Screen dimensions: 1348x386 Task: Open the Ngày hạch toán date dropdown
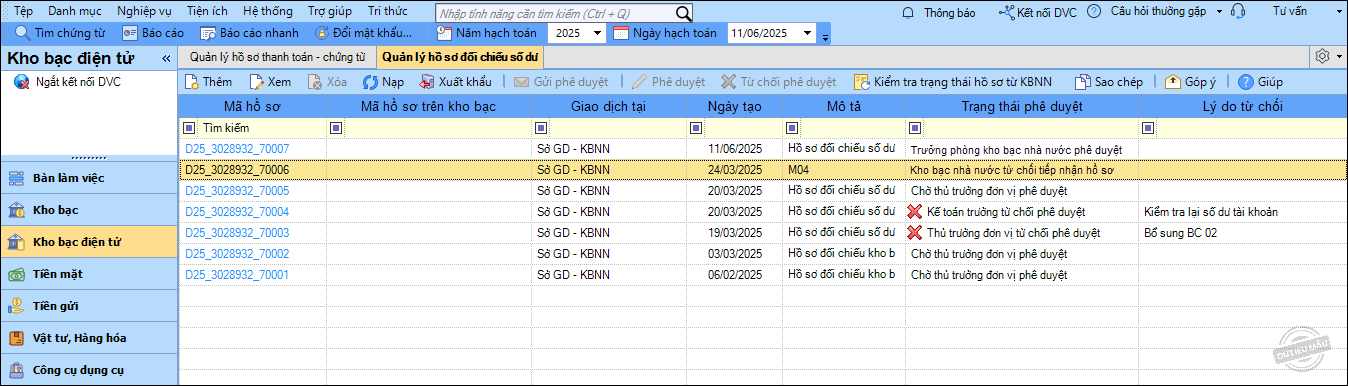(808, 33)
